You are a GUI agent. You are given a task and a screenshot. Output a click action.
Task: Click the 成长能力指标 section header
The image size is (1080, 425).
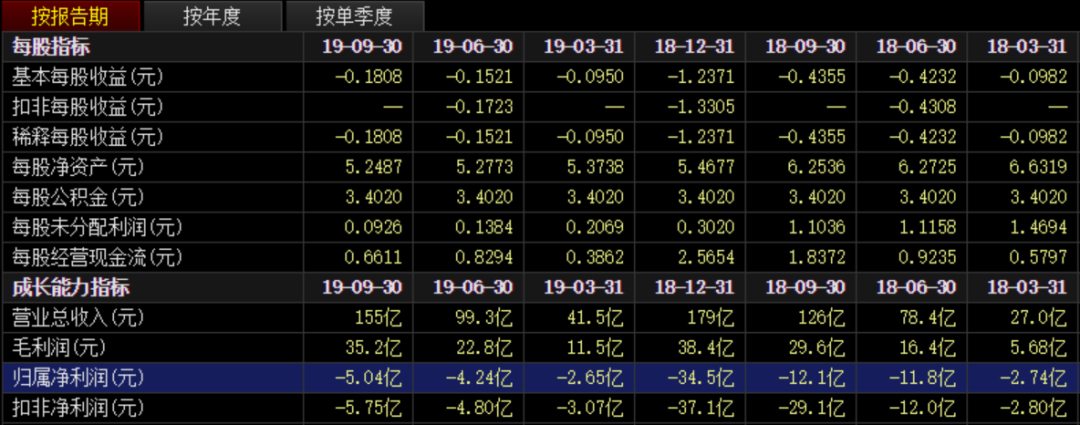(71, 288)
